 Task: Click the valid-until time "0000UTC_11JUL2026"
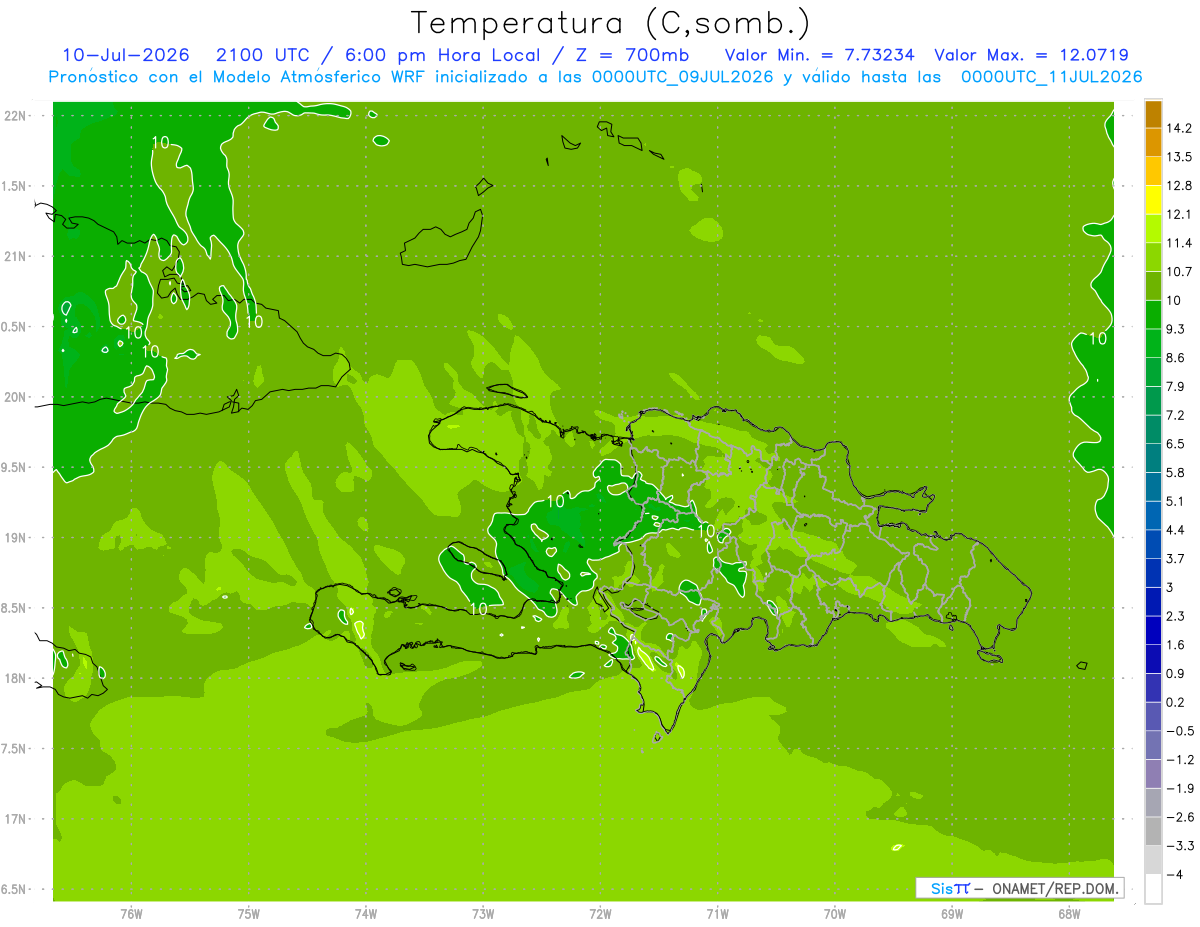click(x=1052, y=77)
